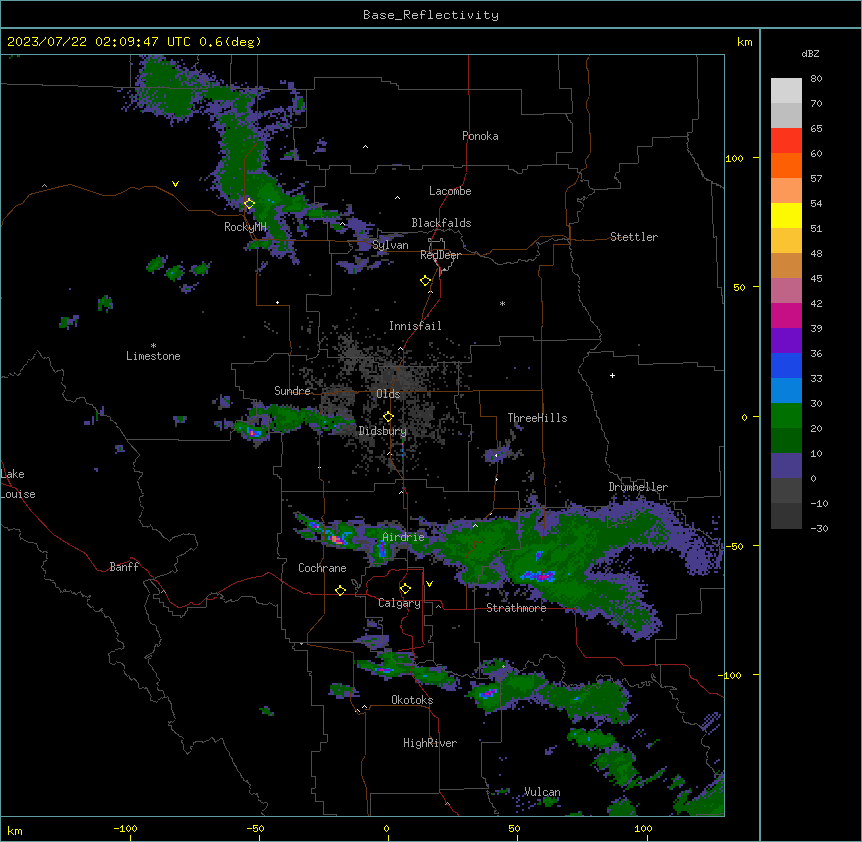Click the Base_Reflectivity title text
The image size is (862, 842).
click(431, 15)
